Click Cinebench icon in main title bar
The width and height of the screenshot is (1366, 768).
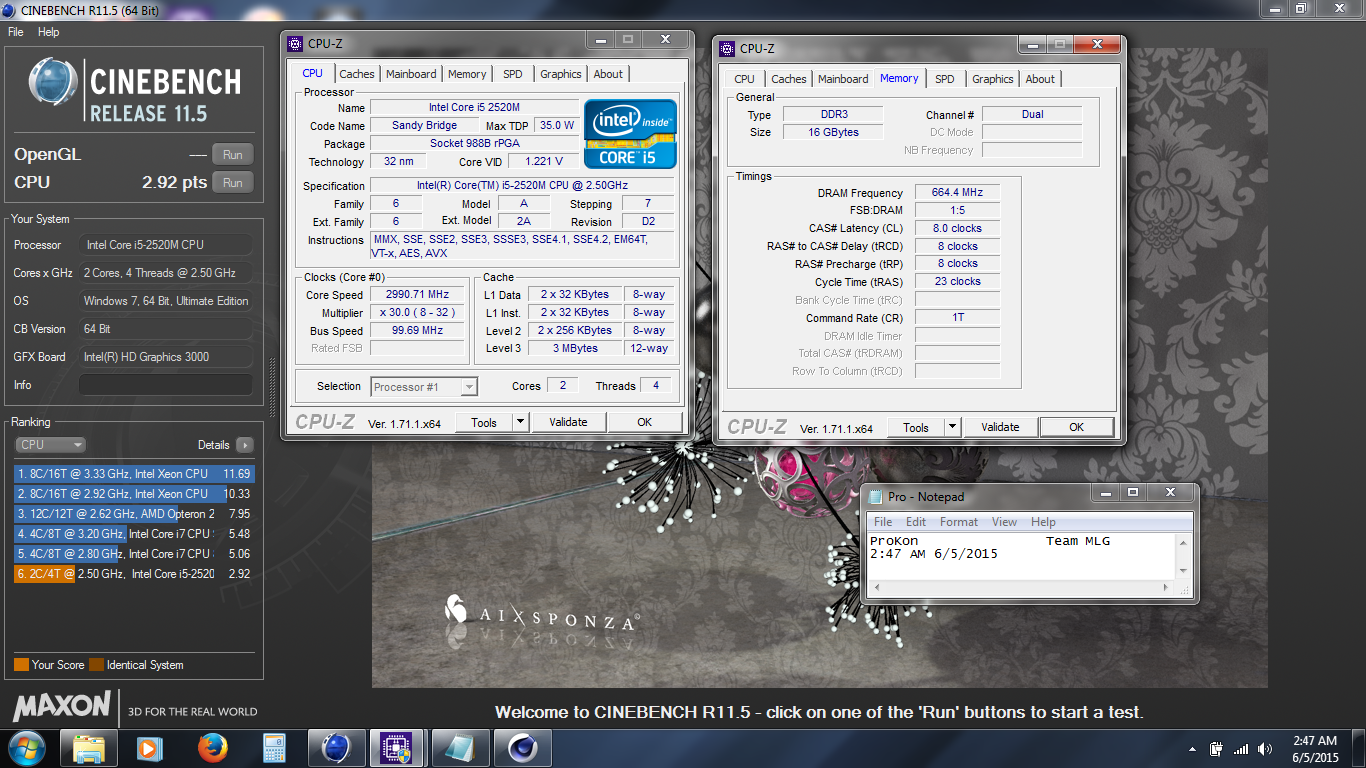[10, 9]
